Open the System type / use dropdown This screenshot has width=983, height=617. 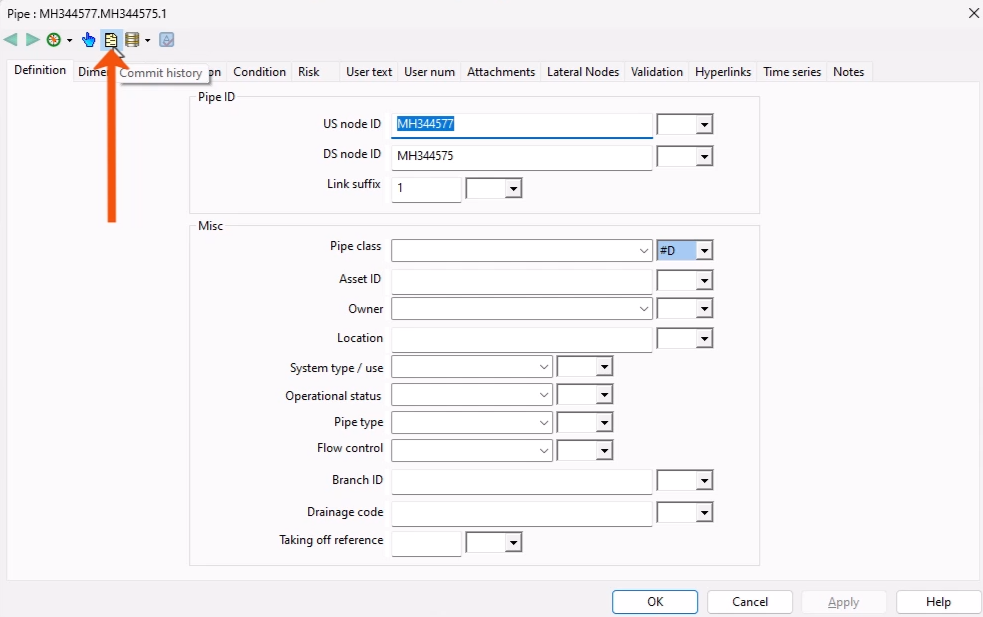[546, 366]
